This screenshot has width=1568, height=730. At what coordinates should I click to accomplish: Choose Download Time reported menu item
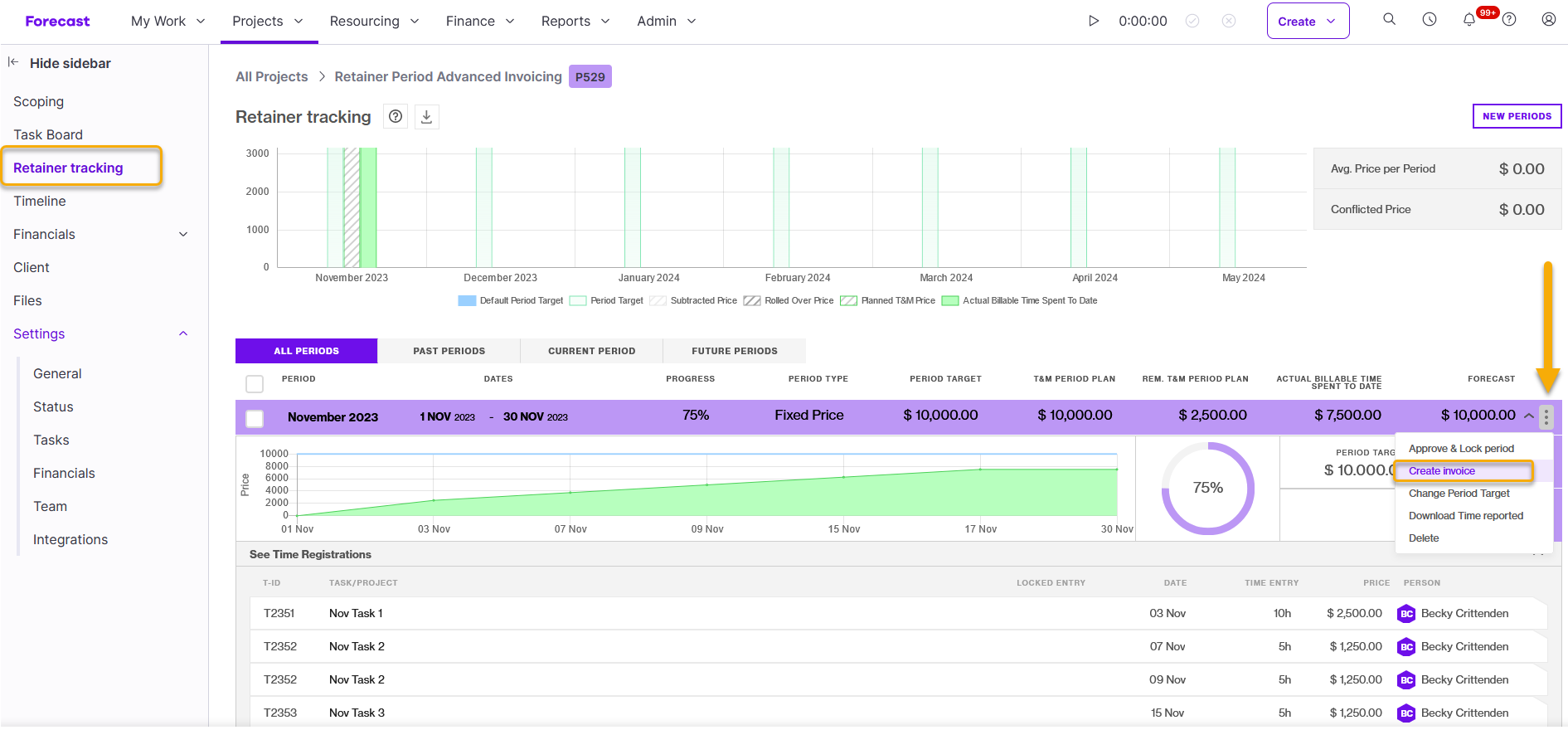(1466, 516)
